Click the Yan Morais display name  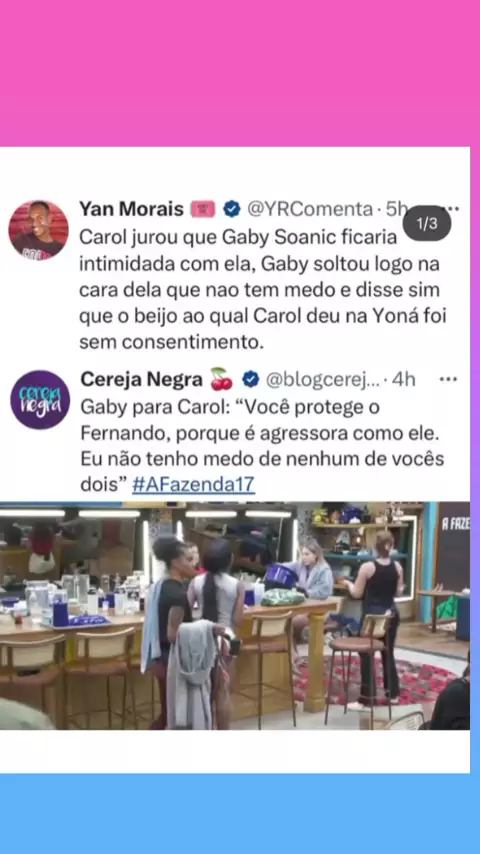click(131, 209)
